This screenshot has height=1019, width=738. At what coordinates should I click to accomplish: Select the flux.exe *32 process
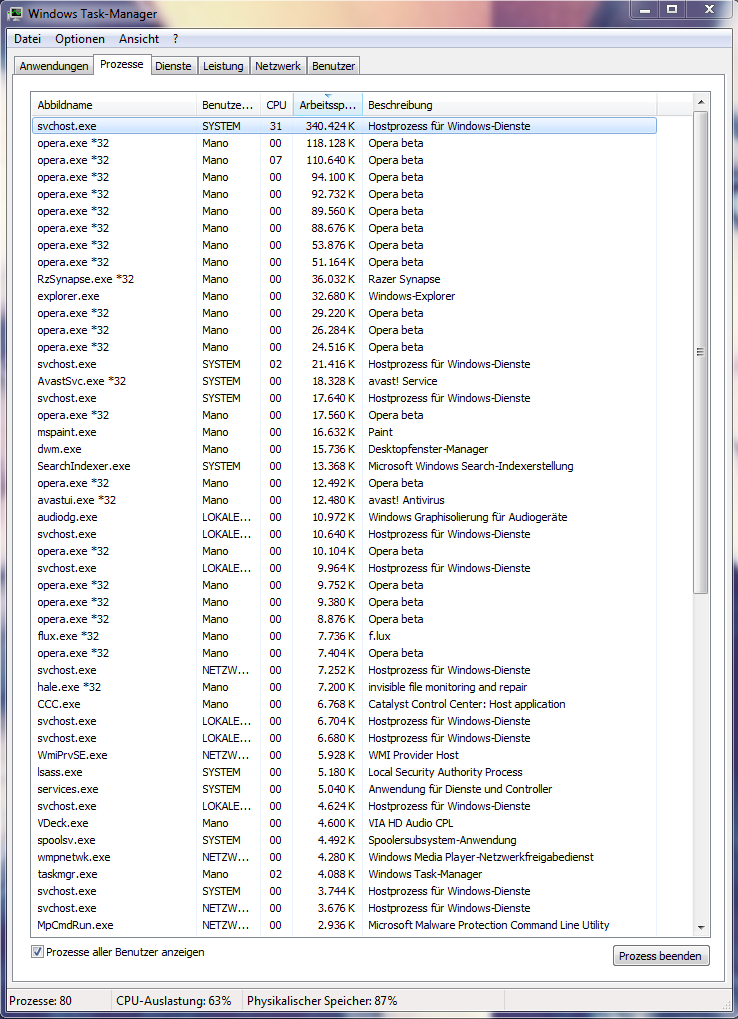point(344,636)
